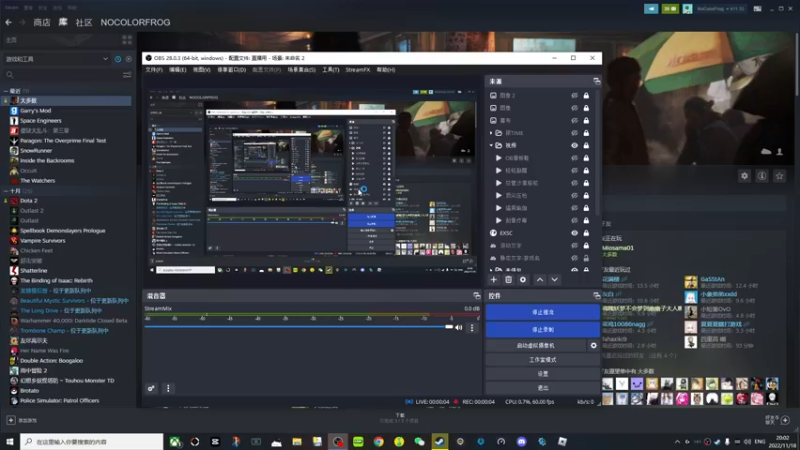Screen dimensions: 800x450
Task: Remove selected source with trash icon
Action: pyautogui.click(x=508, y=280)
